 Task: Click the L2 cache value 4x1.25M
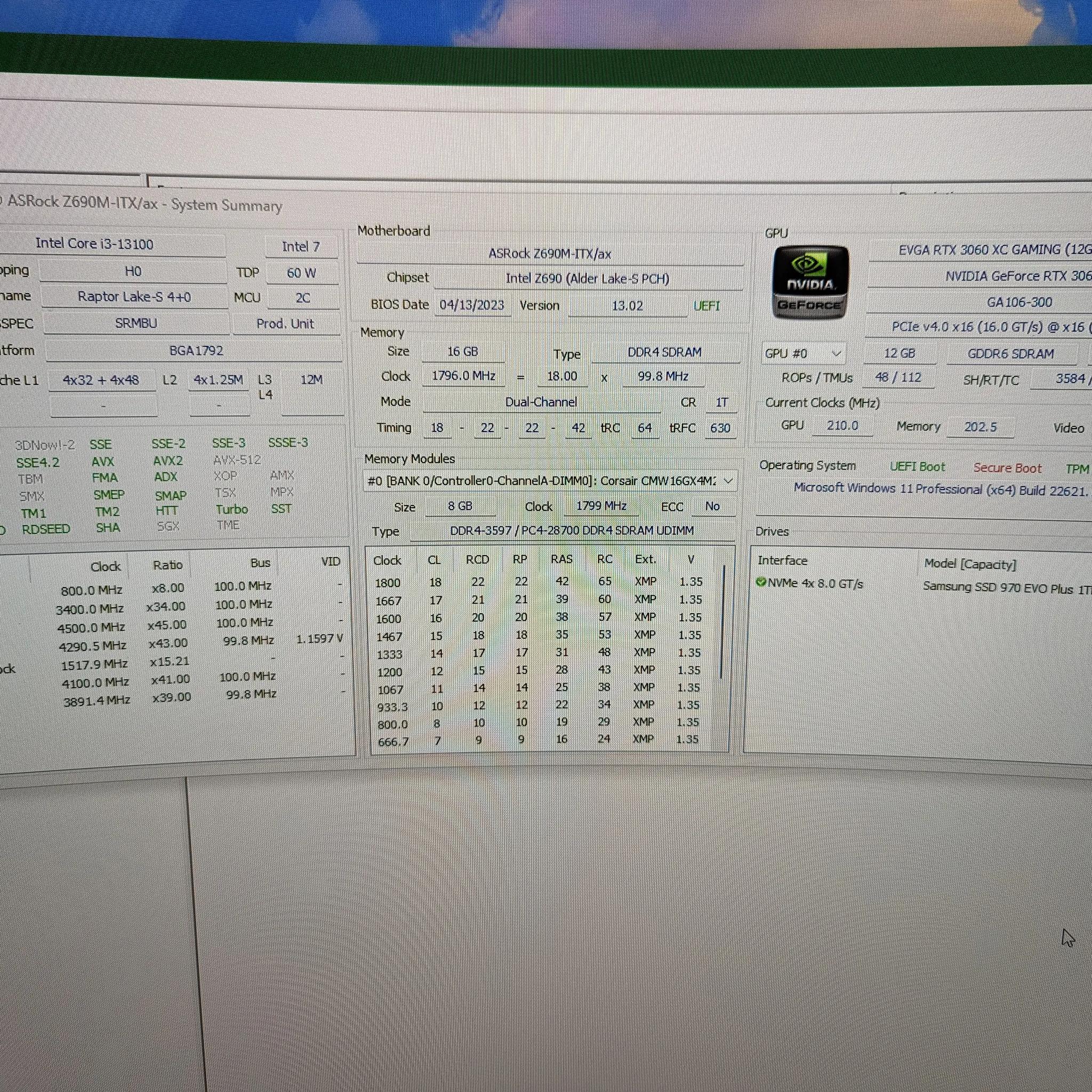(218, 380)
